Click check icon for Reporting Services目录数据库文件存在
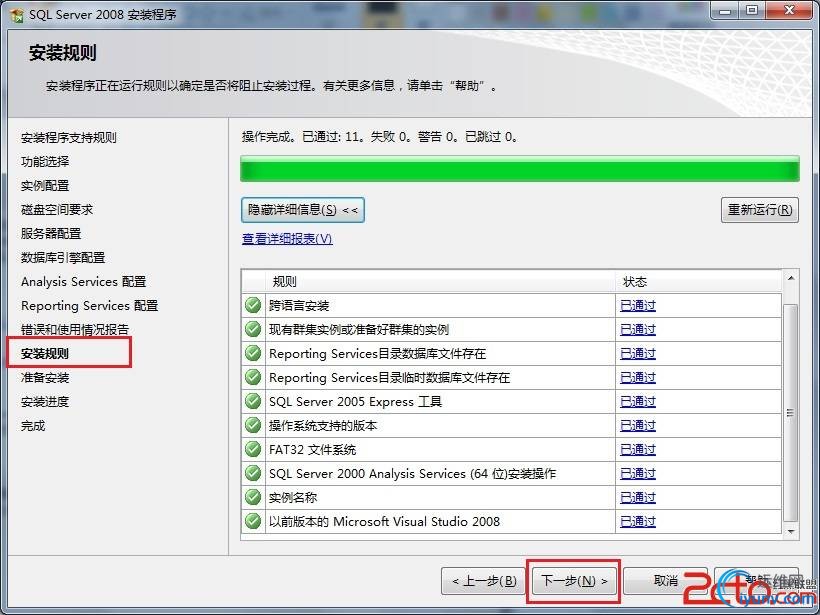 click(x=253, y=353)
